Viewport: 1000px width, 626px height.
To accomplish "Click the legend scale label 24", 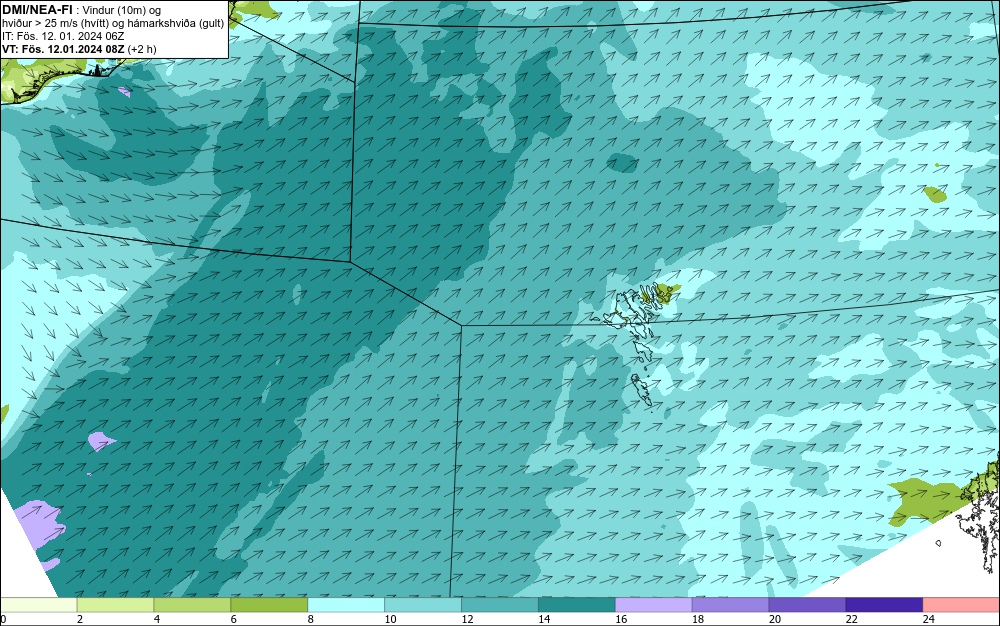I will coord(929,619).
